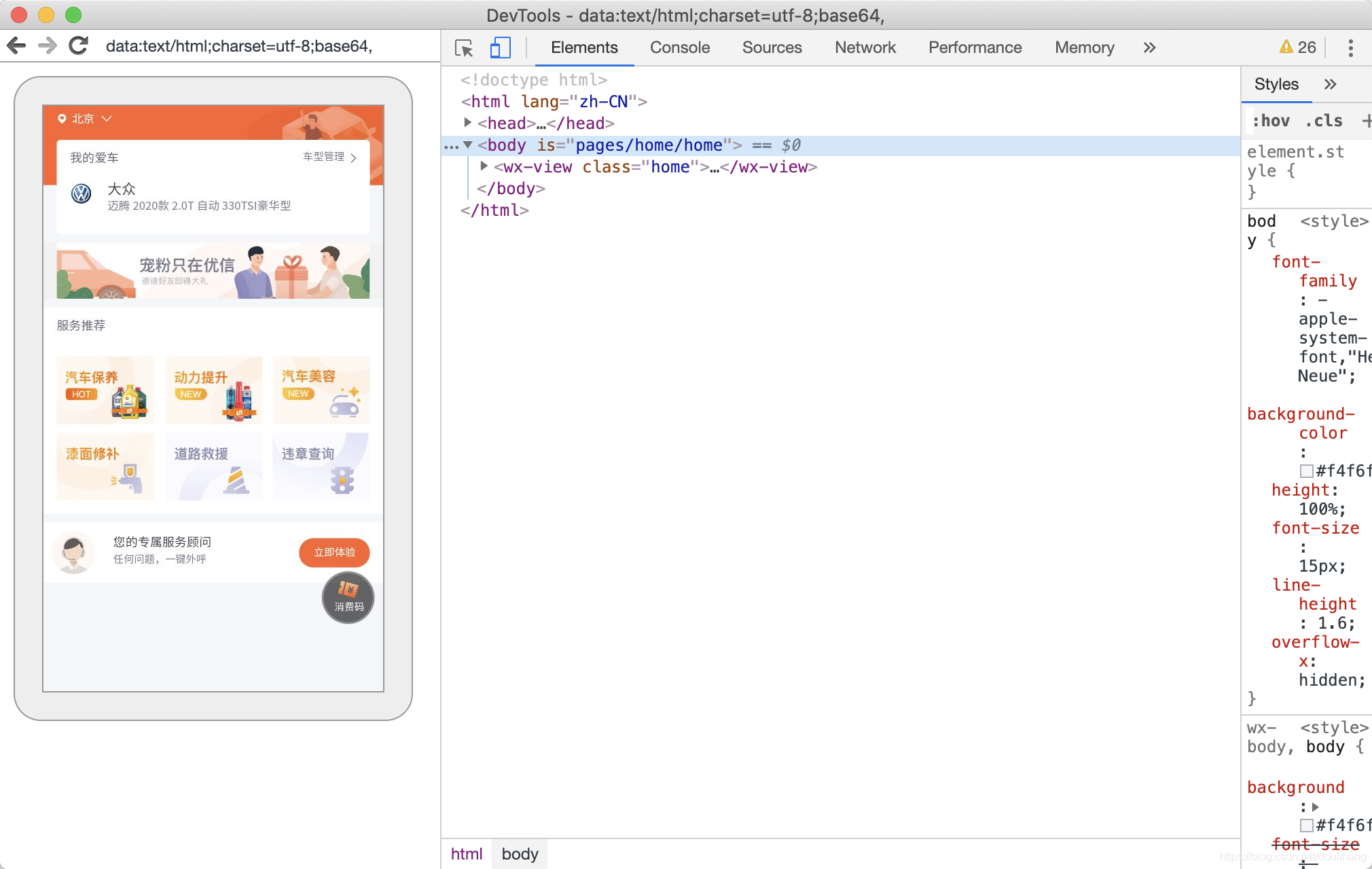Show more DevTools tabs via double chevron
This screenshot has width=1372, height=869.
1149,48
